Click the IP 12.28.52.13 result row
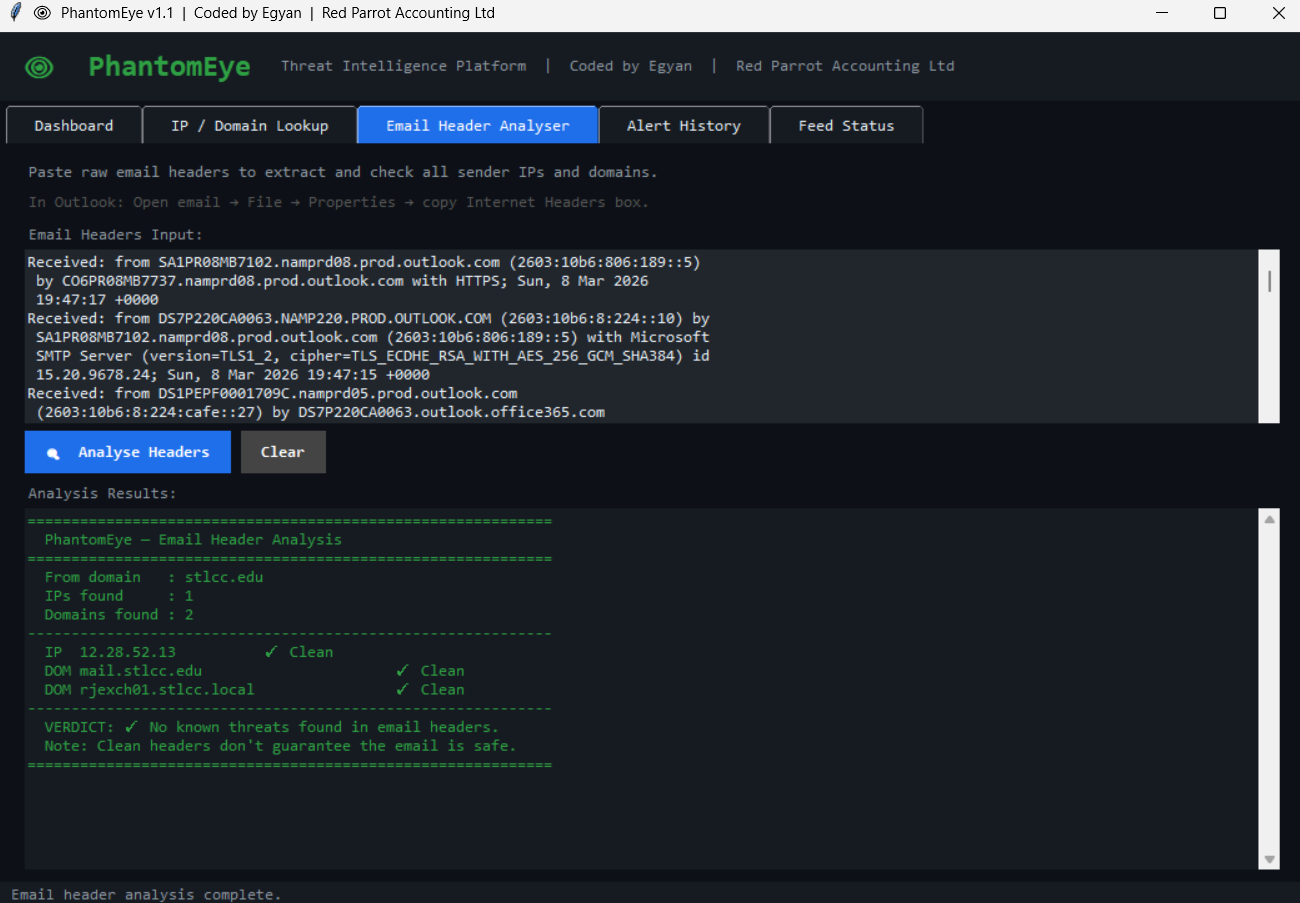Image resolution: width=1300 pixels, height=903 pixels. (189, 652)
